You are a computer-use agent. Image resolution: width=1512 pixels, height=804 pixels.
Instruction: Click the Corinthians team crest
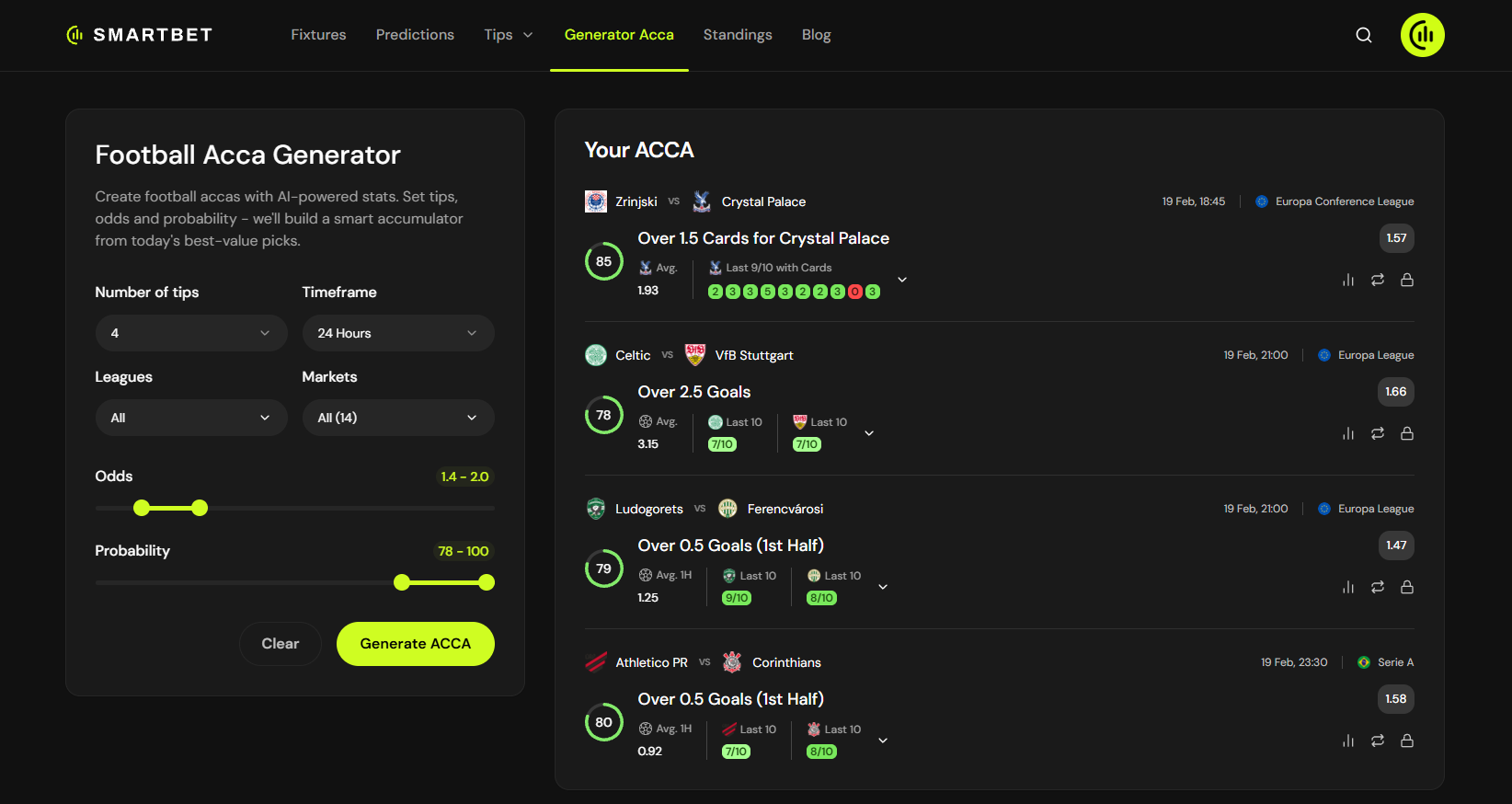point(732,662)
